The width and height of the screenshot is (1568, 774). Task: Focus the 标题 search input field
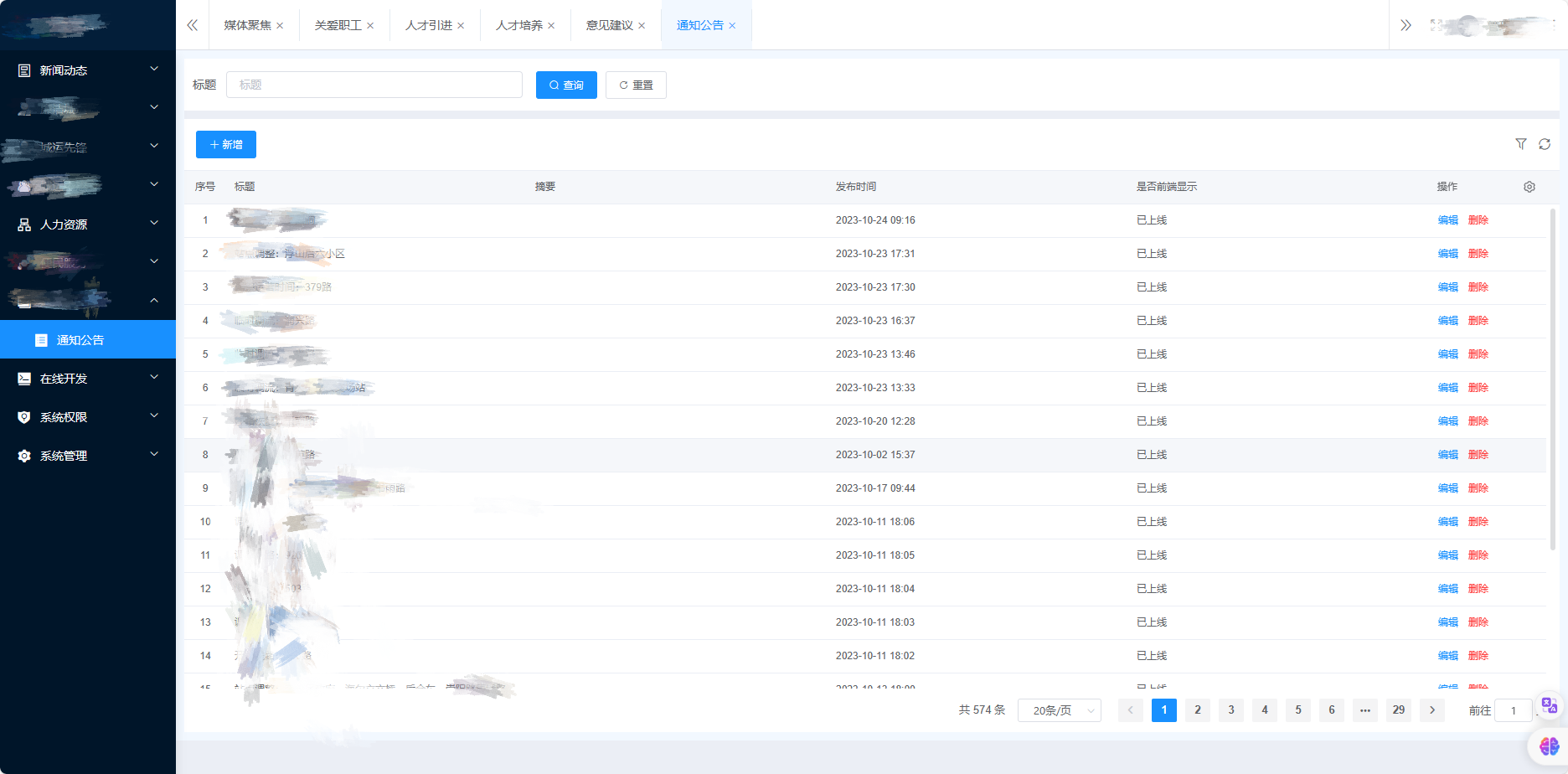(374, 85)
